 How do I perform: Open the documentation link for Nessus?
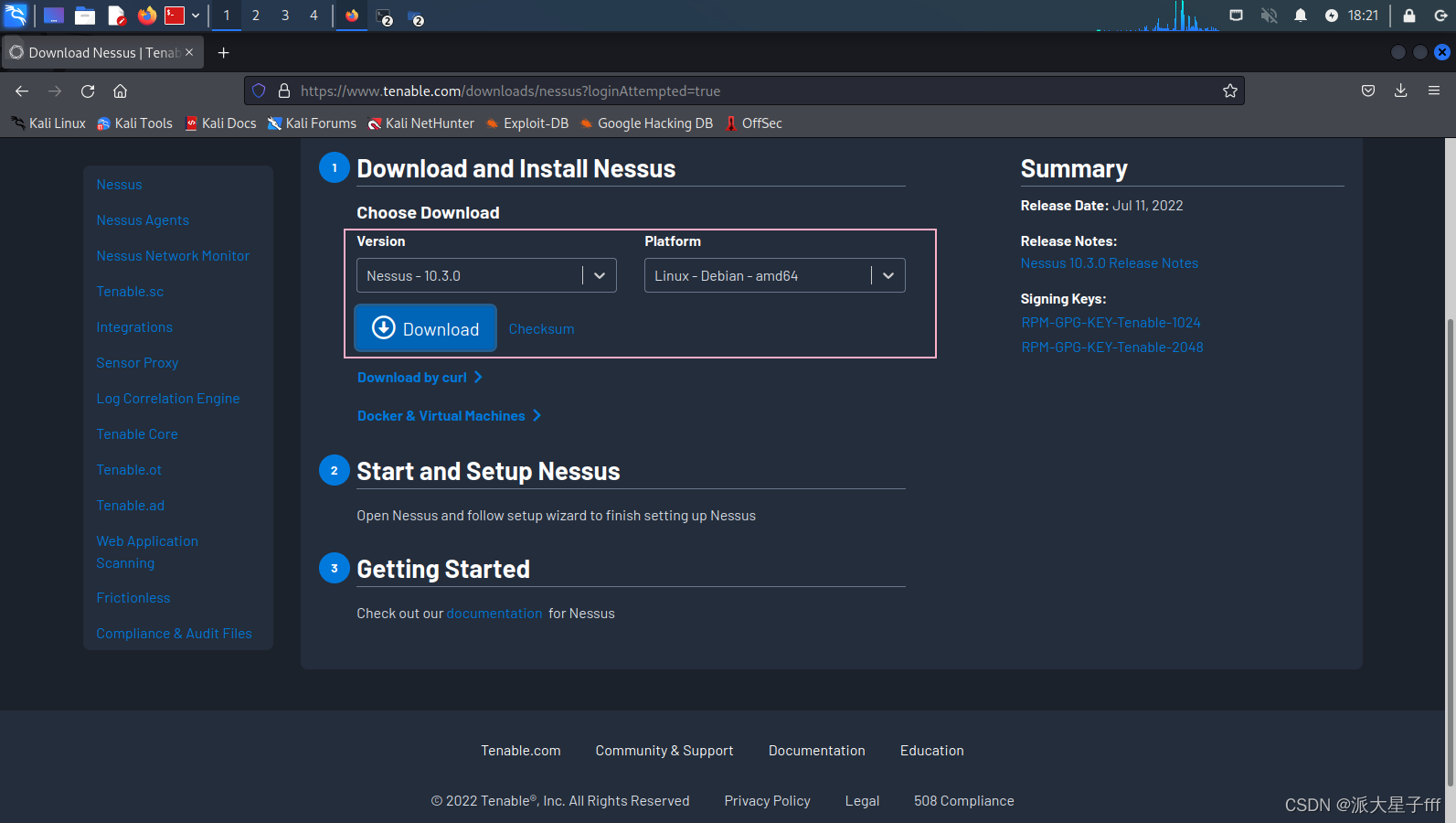494,614
